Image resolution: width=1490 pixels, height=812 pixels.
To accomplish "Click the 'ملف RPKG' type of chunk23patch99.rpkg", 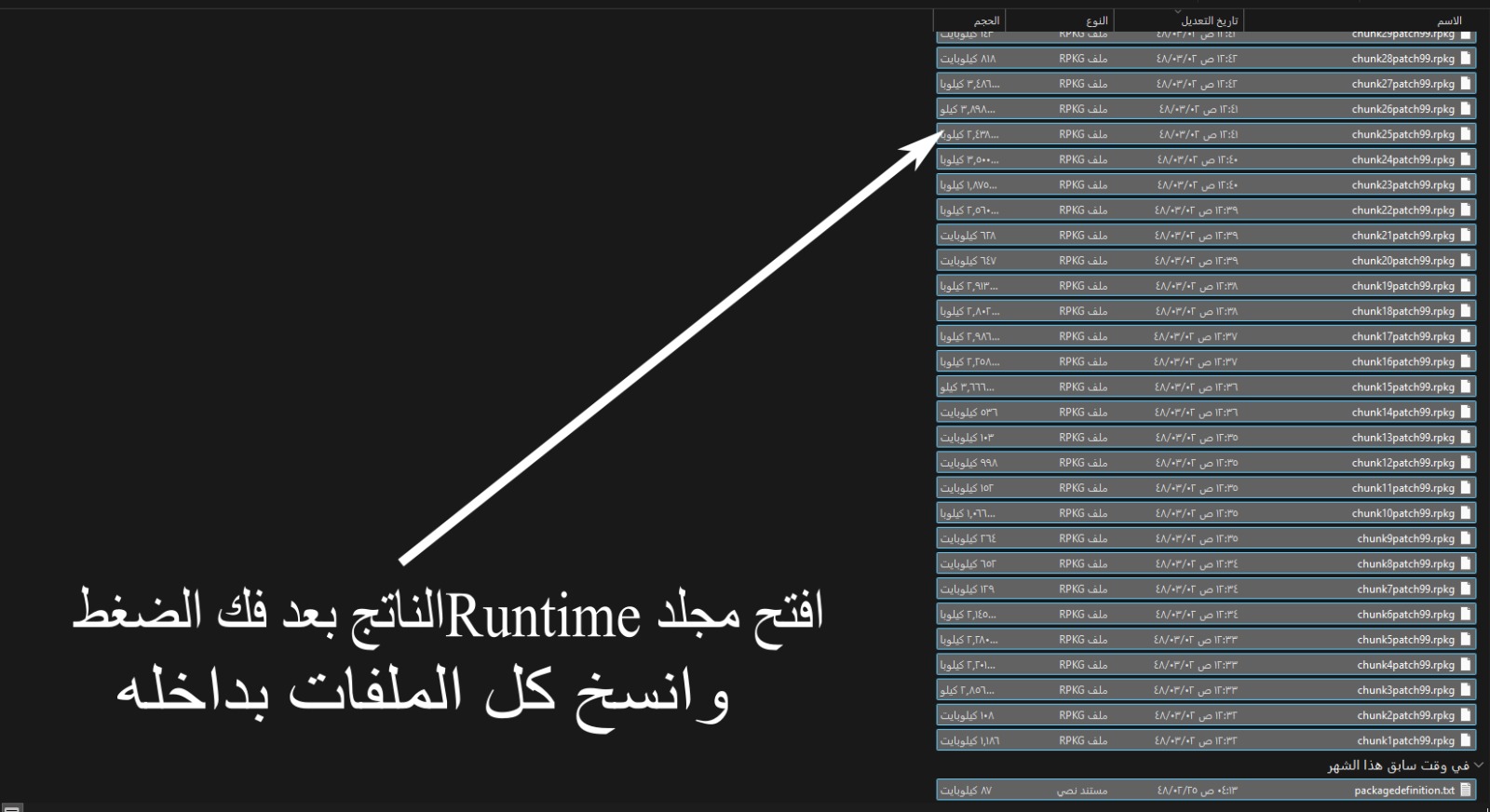I will [1083, 184].
